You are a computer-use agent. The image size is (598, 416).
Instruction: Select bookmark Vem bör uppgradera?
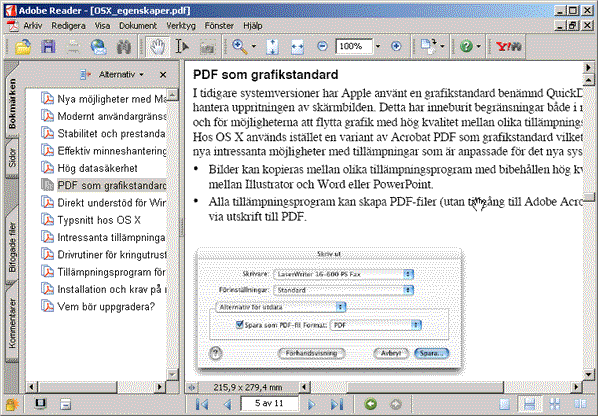click(98, 306)
